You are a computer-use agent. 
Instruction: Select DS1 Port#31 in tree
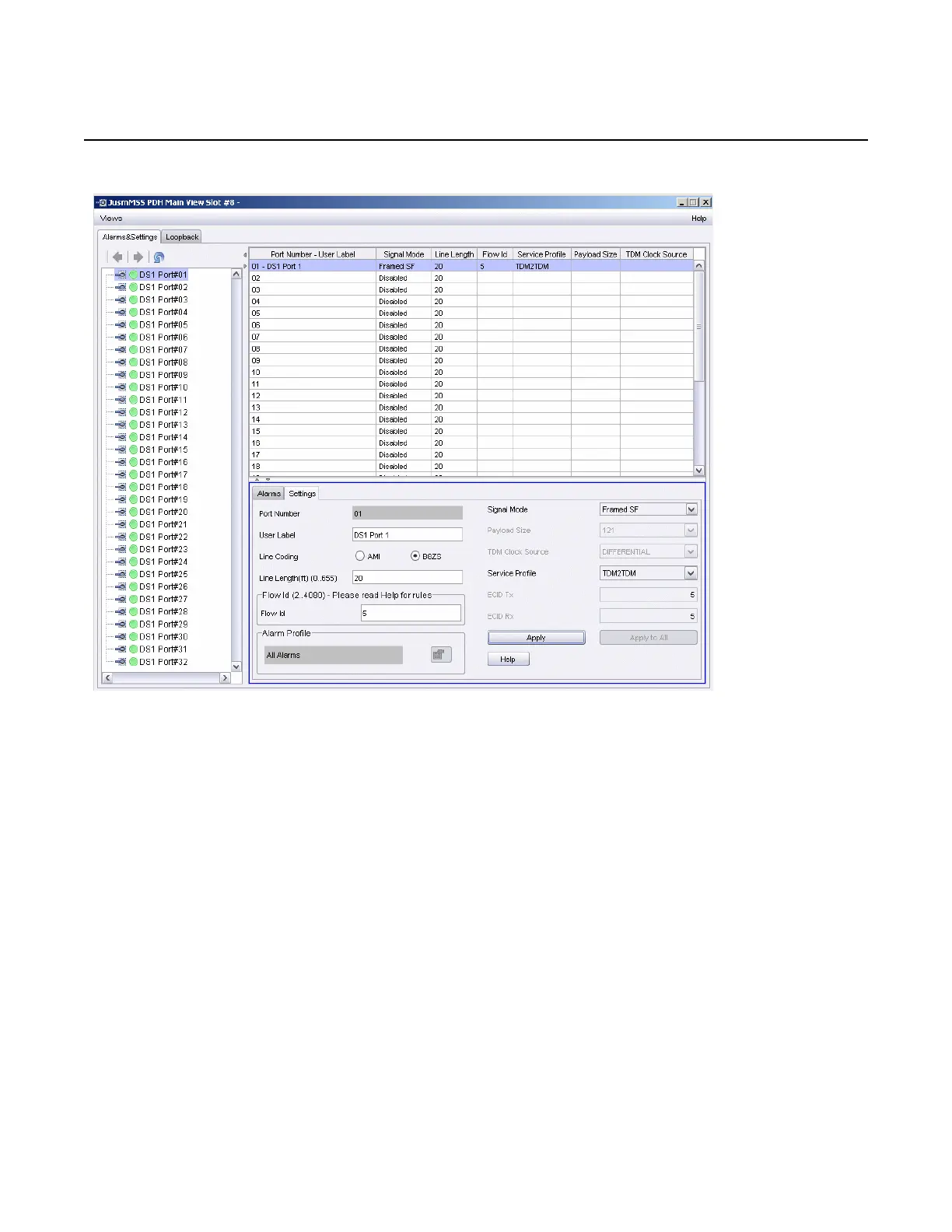click(163, 649)
